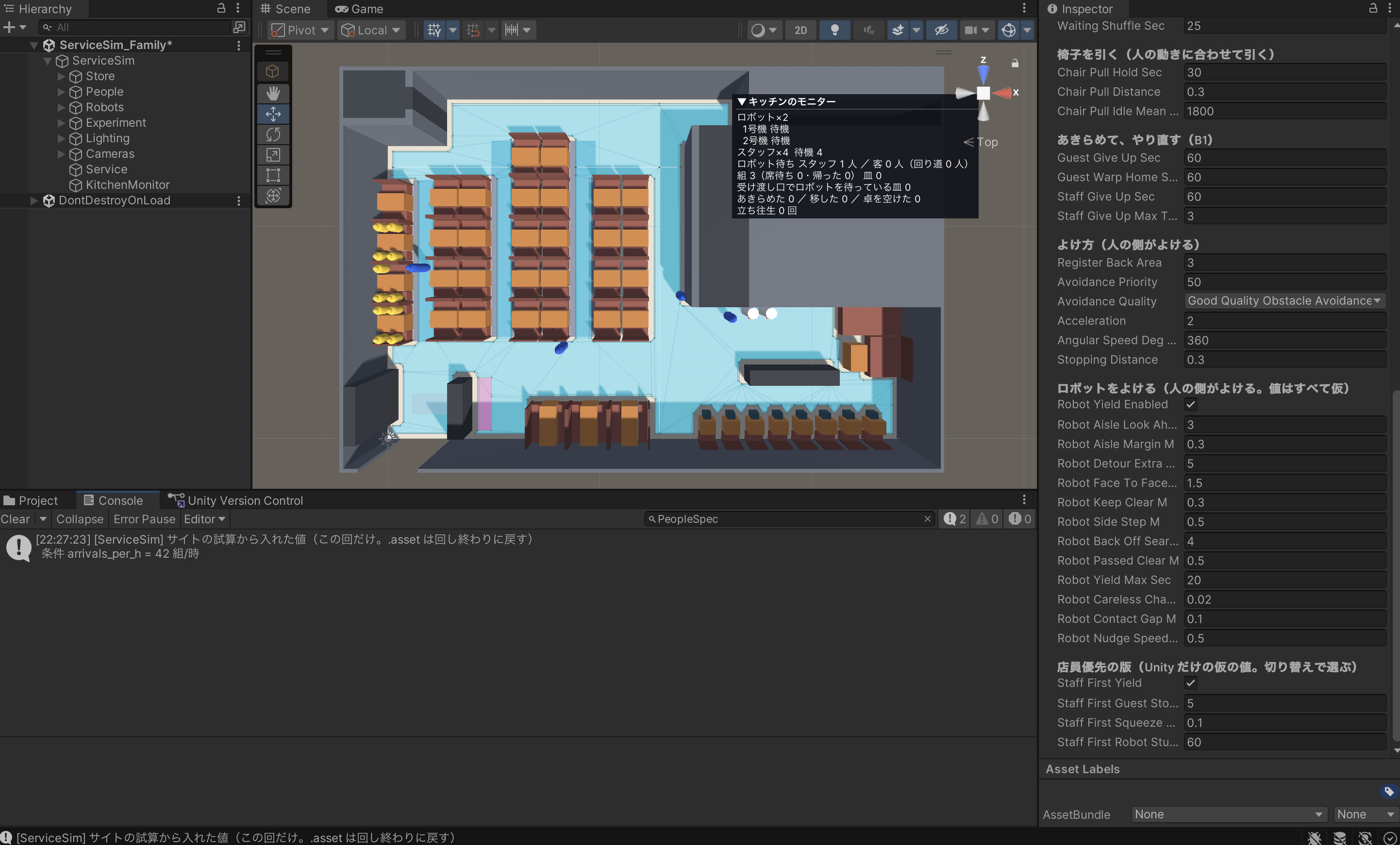Toggle the Error Pause button
This screenshot has height=845, width=1400.
[x=144, y=519]
